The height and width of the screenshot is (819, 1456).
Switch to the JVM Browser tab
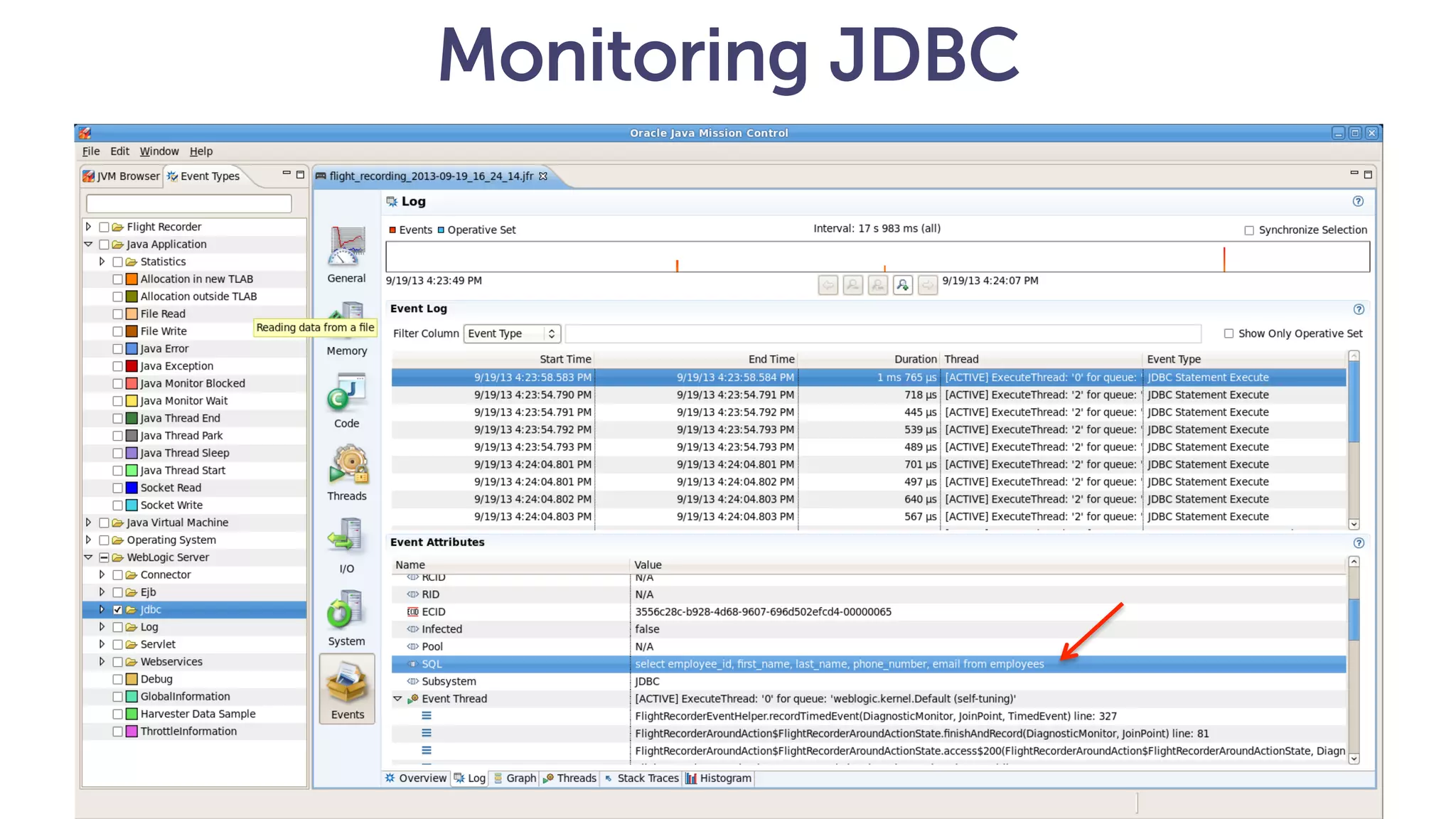pyautogui.click(x=122, y=176)
